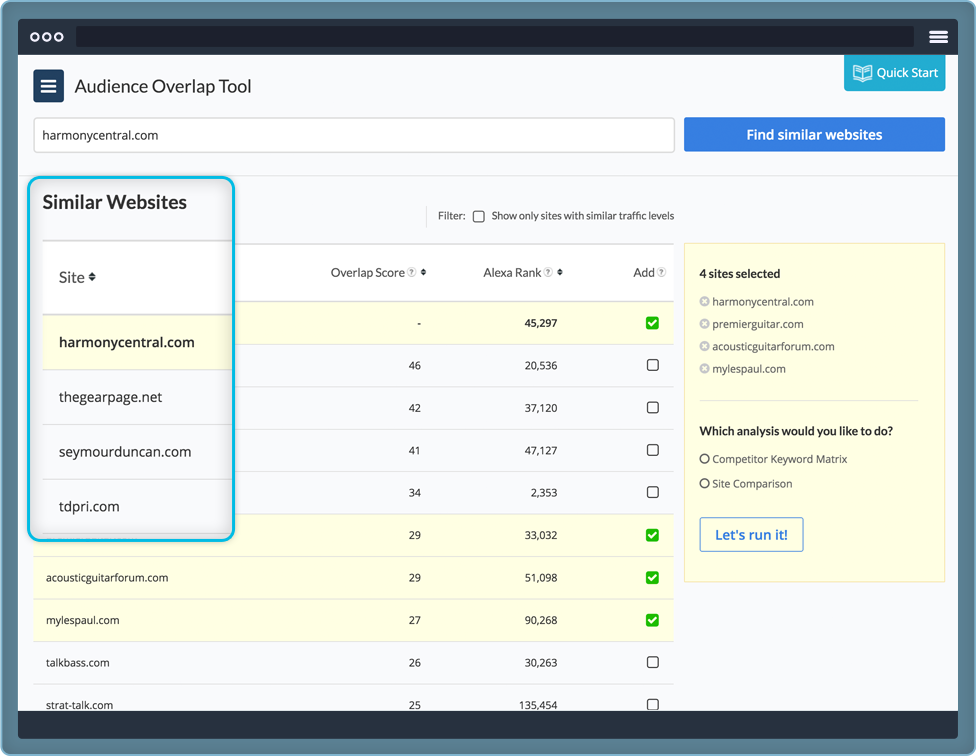
Task: Sort by Alexa Rank using its arrows
Action: point(560,273)
